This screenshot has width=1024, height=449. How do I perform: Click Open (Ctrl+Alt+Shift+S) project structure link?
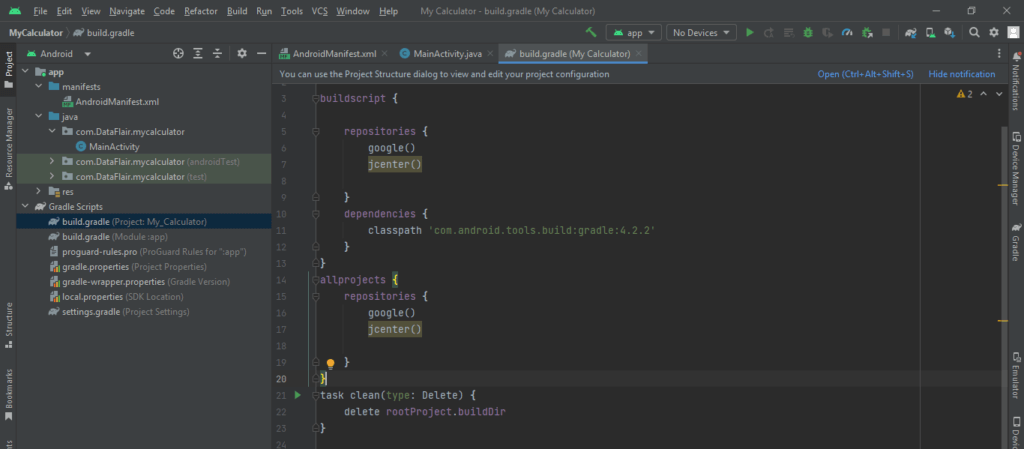pos(865,74)
